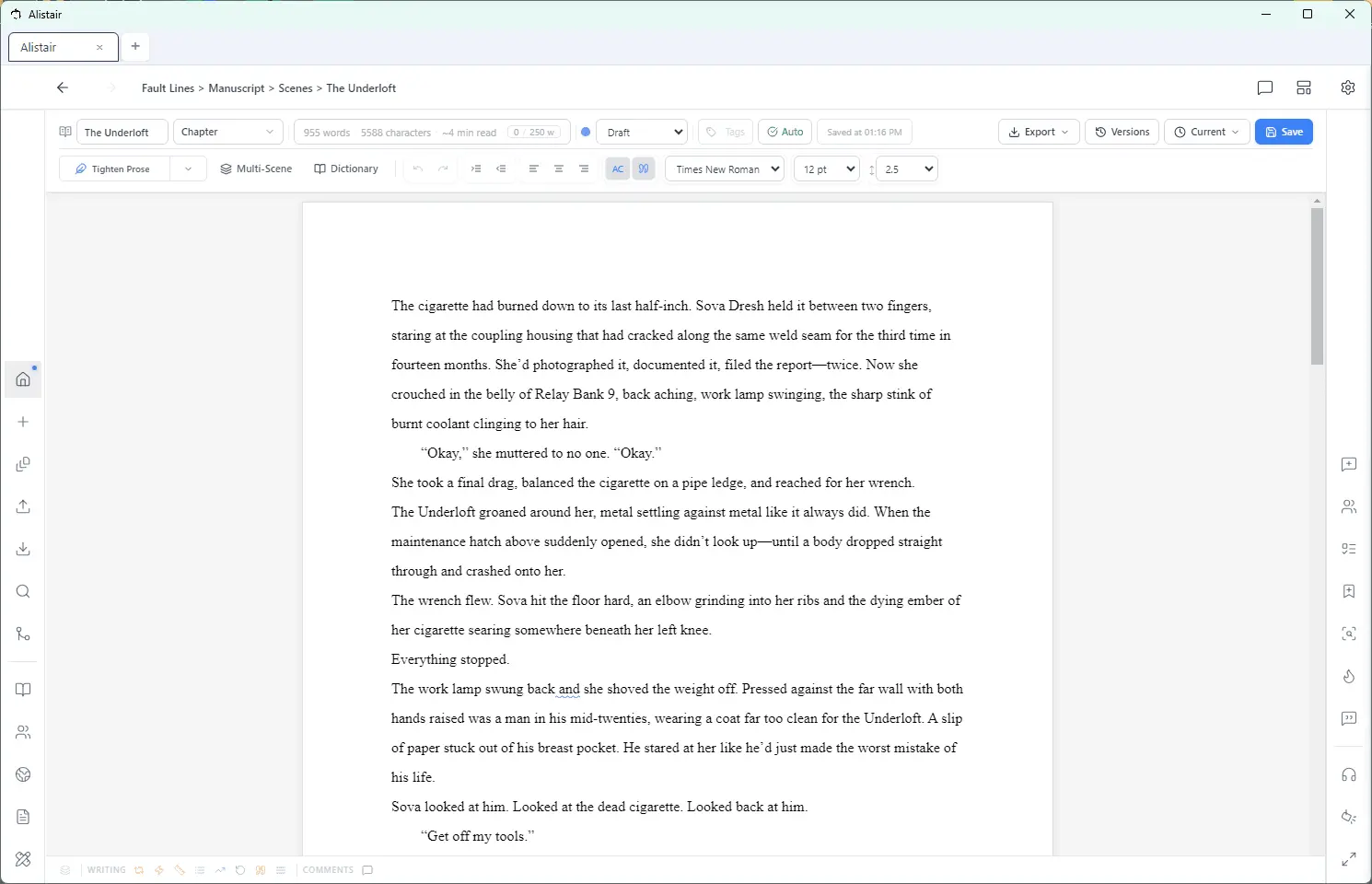Open the Dictionary button
This screenshot has height=884, width=1372.
(346, 169)
